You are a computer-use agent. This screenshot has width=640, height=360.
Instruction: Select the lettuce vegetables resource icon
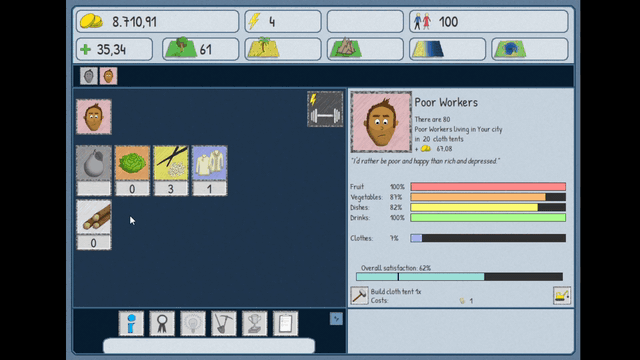(132, 163)
